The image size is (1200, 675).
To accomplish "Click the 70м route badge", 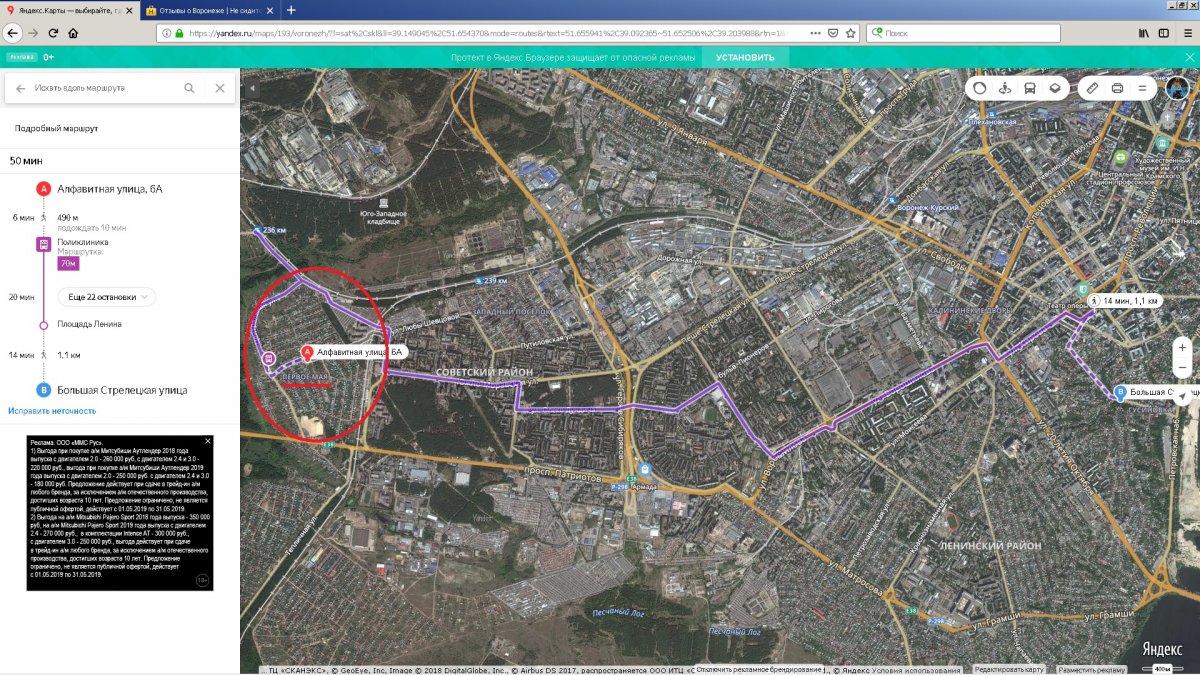I will [69, 264].
